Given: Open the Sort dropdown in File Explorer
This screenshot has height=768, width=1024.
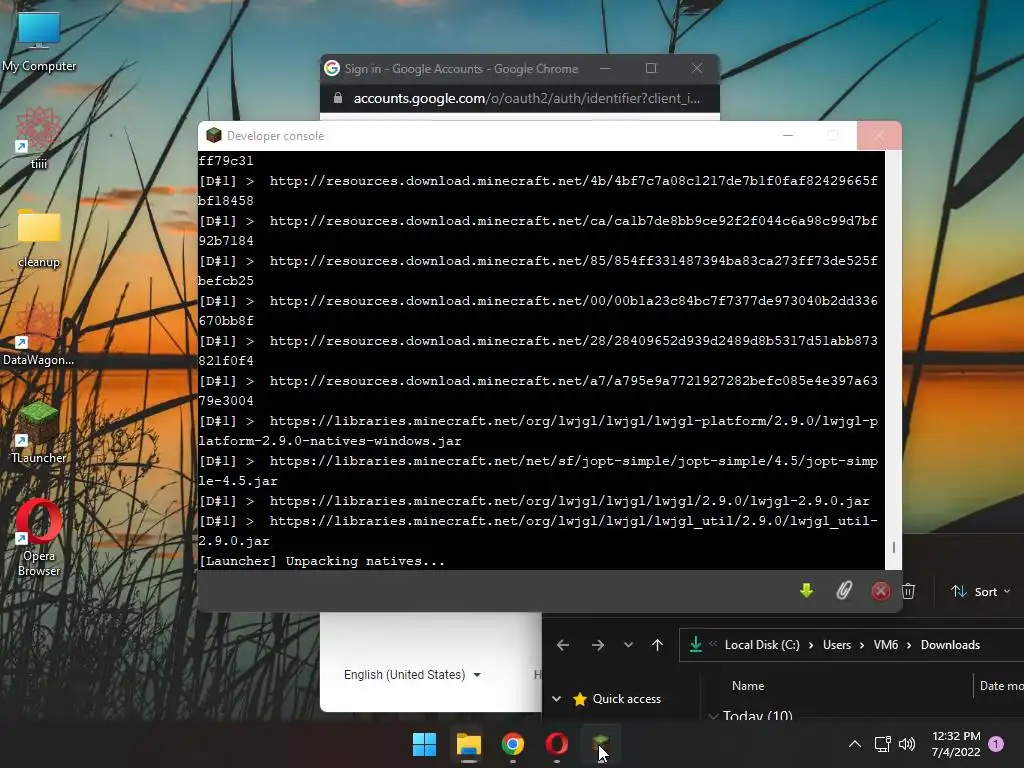Looking at the screenshot, I should 981,592.
